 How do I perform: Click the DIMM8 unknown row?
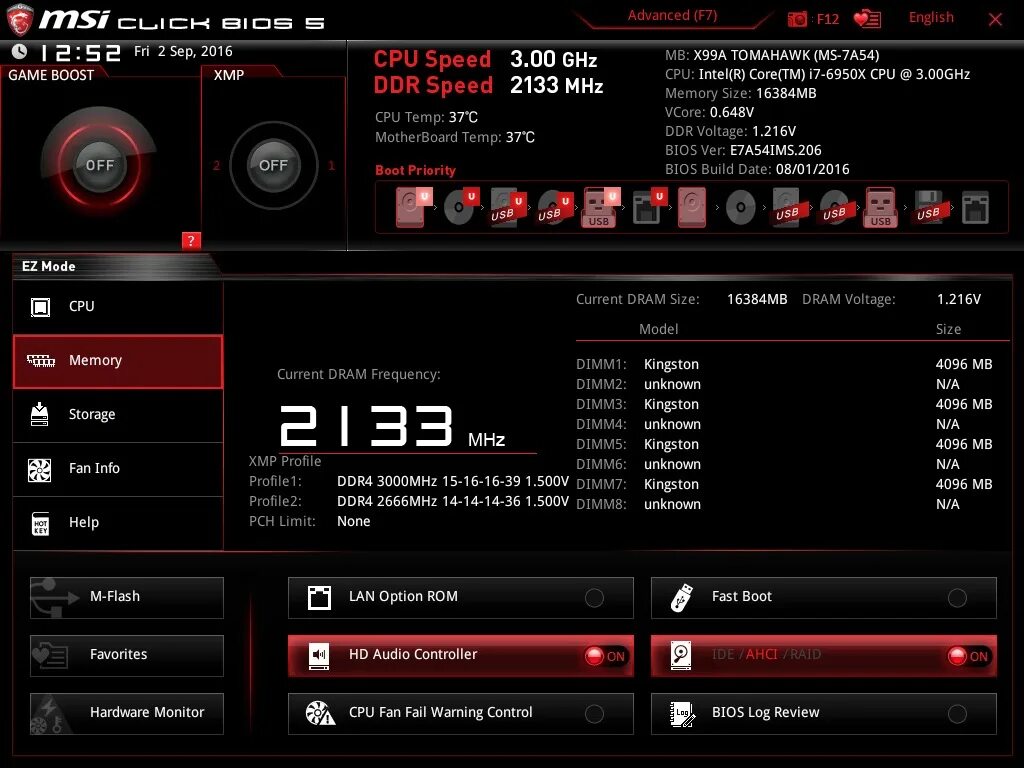tap(784, 504)
